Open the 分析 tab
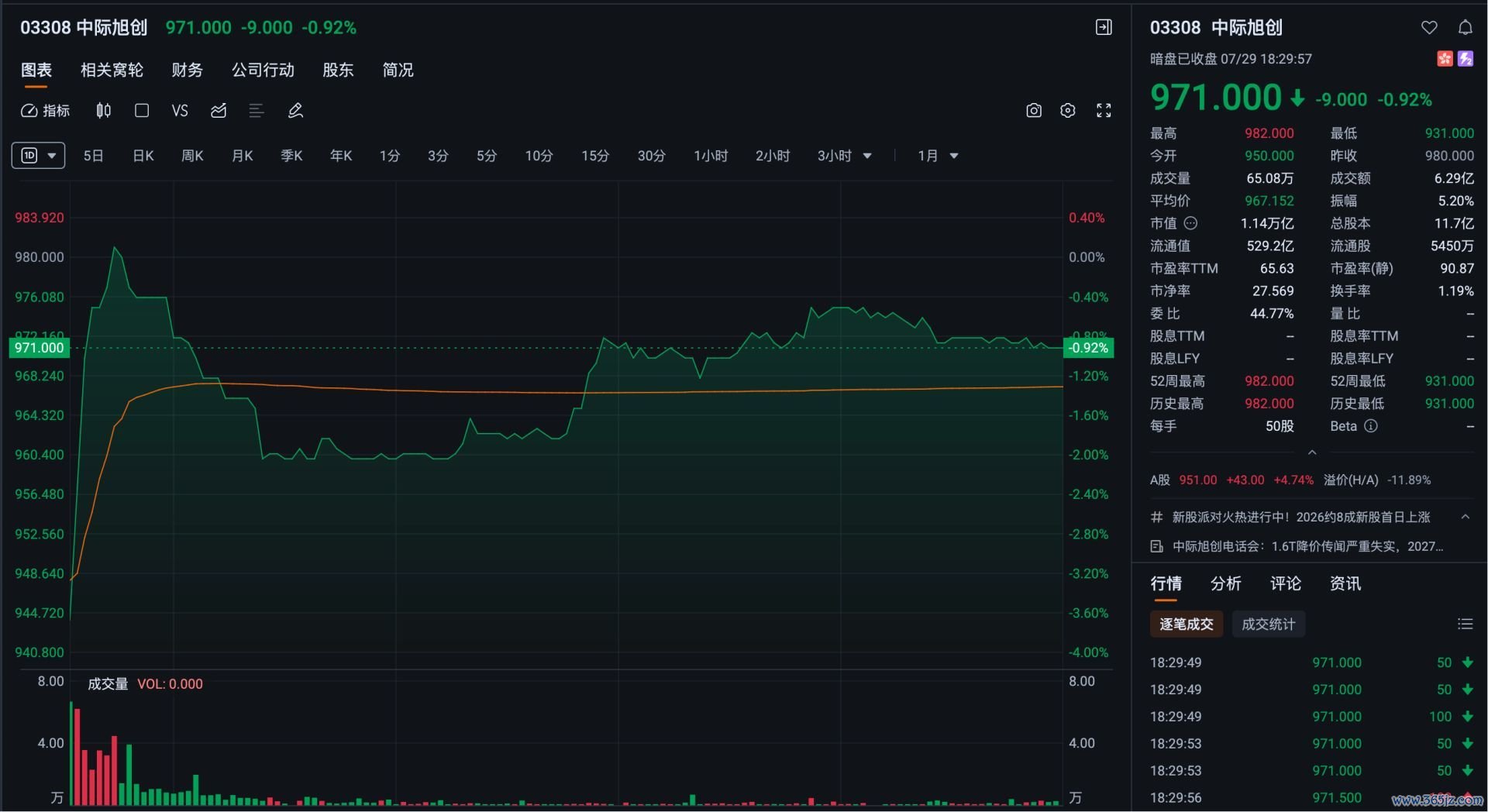Screen dimensions: 1488x812 1225,583
